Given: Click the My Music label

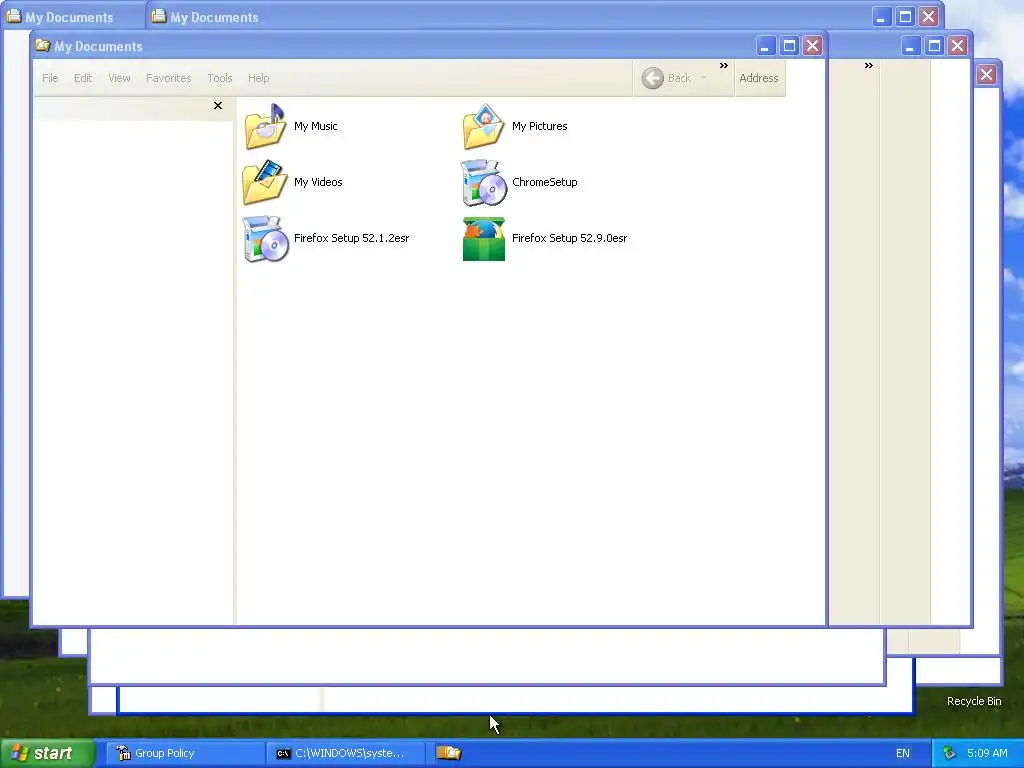Looking at the screenshot, I should pyautogui.click(x=315, y=126).
